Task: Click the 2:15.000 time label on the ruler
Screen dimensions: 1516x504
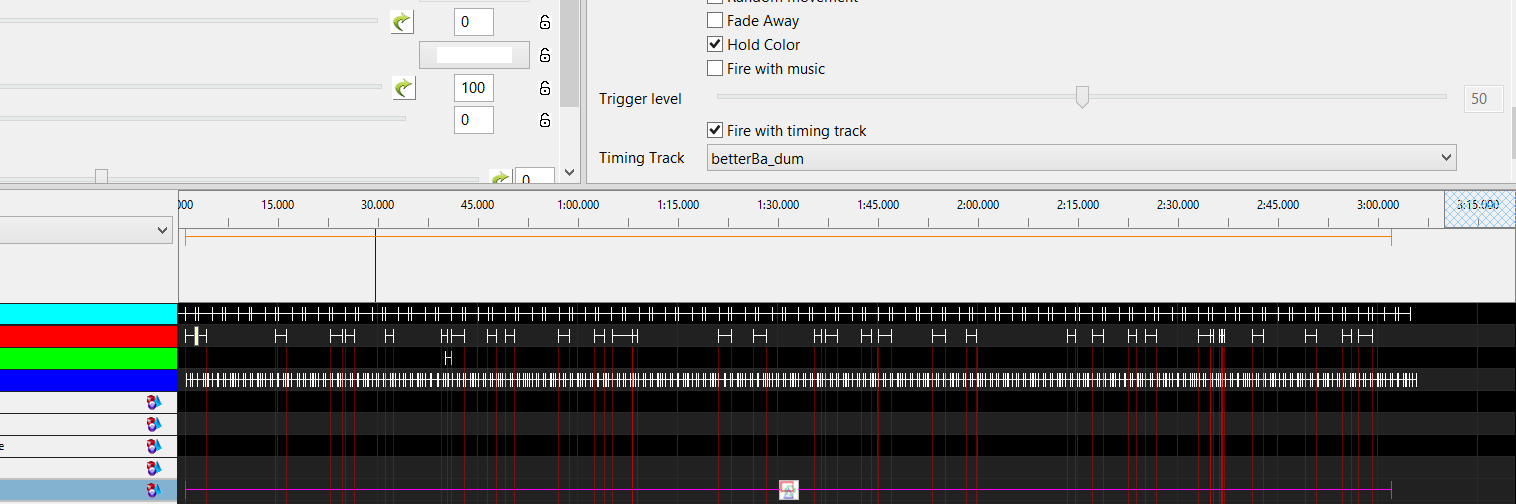Action: [x=1078, y=204]
